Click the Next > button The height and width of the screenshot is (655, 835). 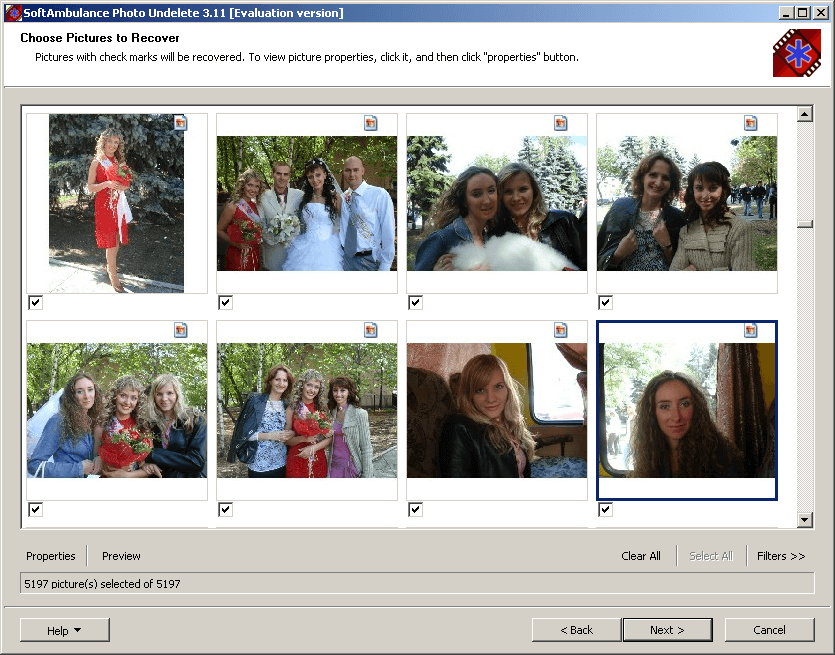click(667, 630)
